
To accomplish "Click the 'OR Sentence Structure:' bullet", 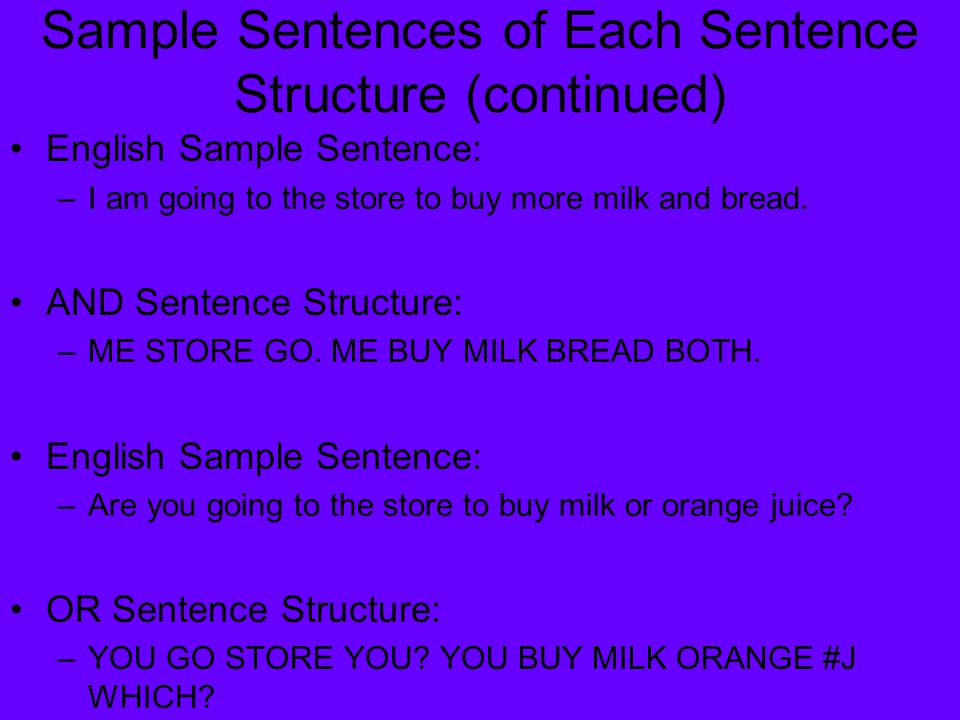I will [x=243, y=610].
